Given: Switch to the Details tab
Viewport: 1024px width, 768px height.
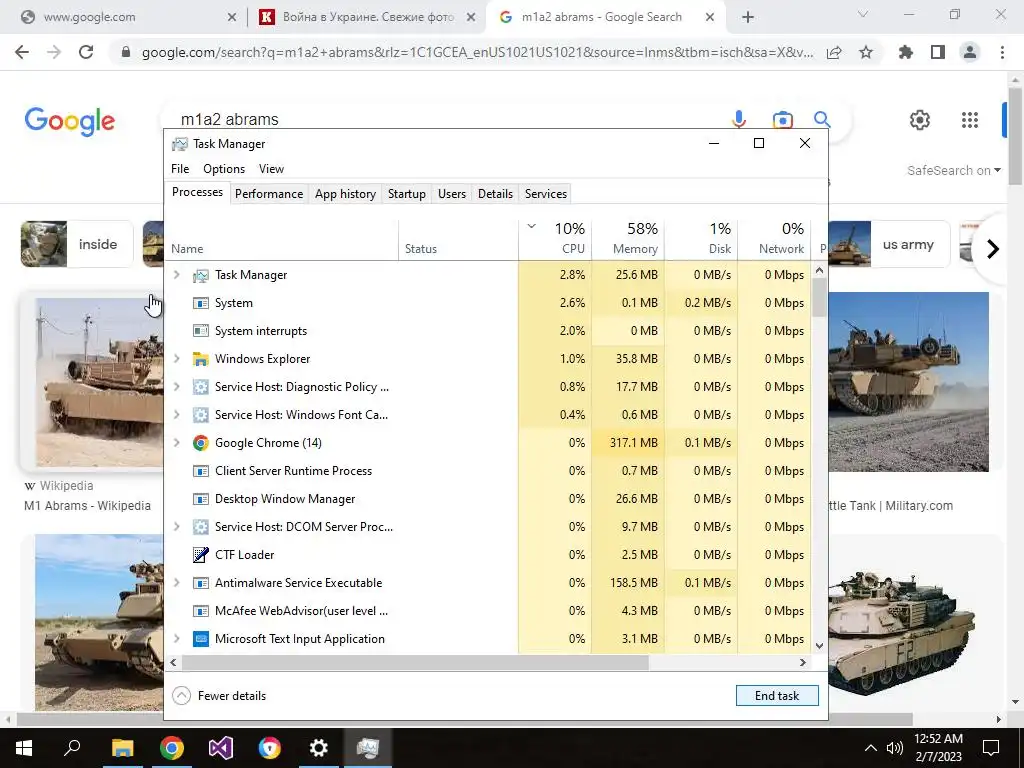Looking at the screenshot, I should 495,194.
